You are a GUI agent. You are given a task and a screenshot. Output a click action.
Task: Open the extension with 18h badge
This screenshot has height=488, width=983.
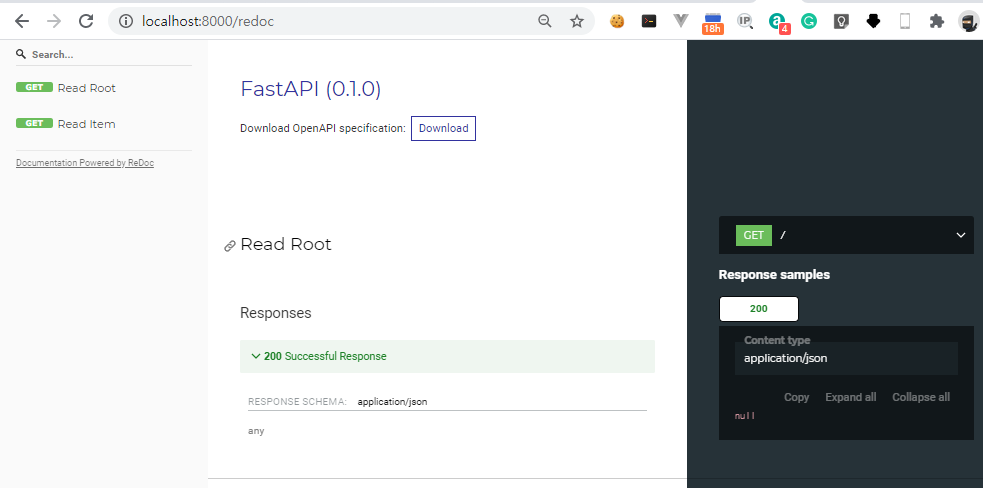click(713, 23)
